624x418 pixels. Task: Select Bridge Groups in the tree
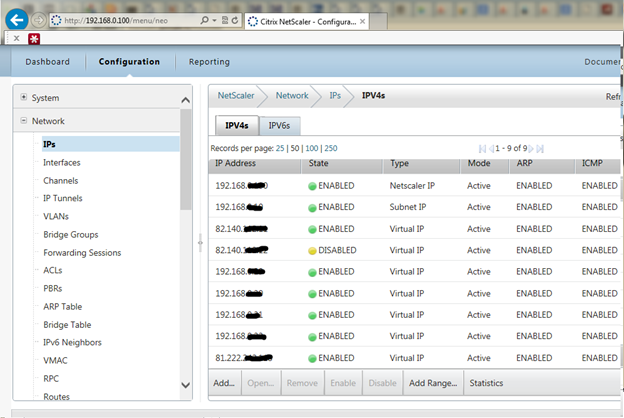70,234
